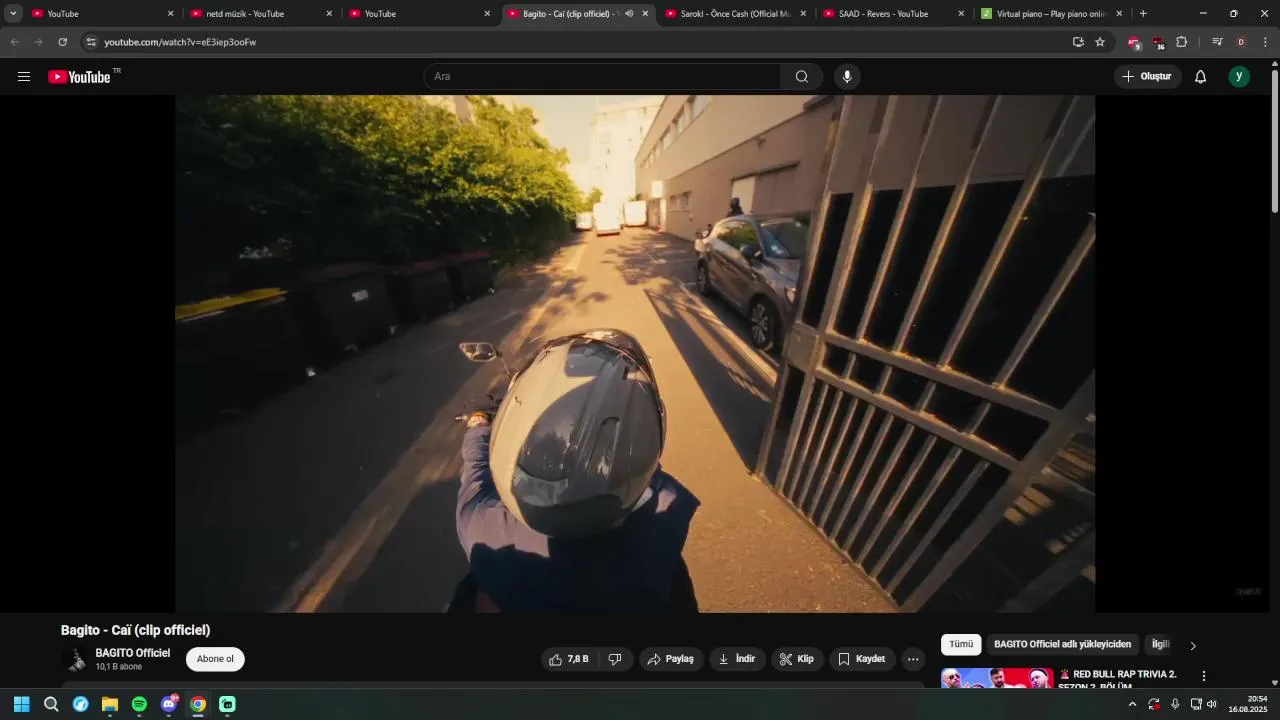This screenshot has height=720, width=1280.
Task: Click the search magnifier button
Action: [x=801, y=77]
